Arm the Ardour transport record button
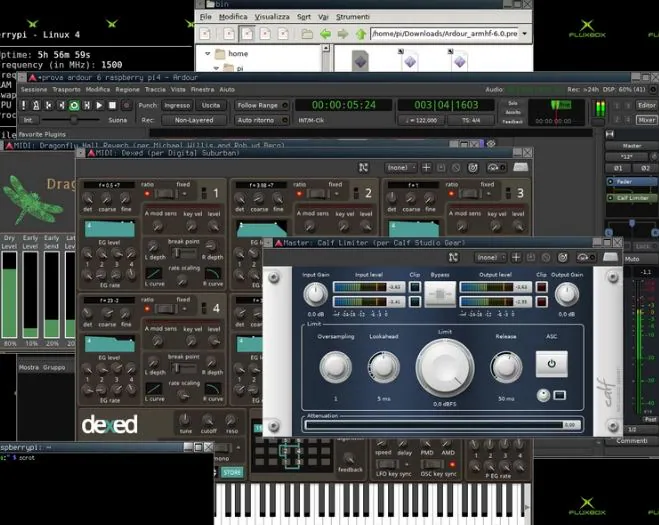 [126, 105]
